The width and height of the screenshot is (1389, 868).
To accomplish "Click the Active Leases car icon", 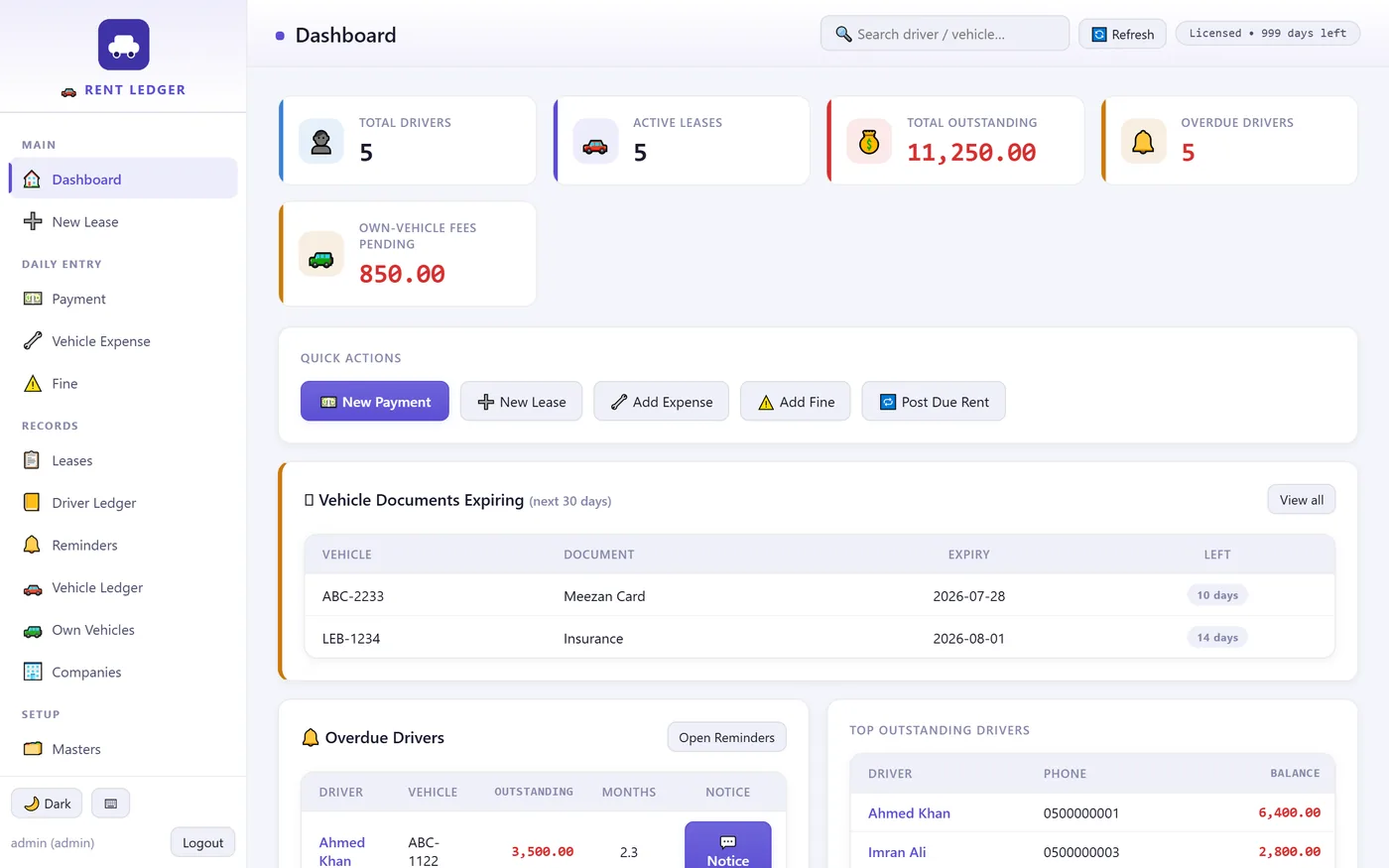I will (x=595, y=141).
